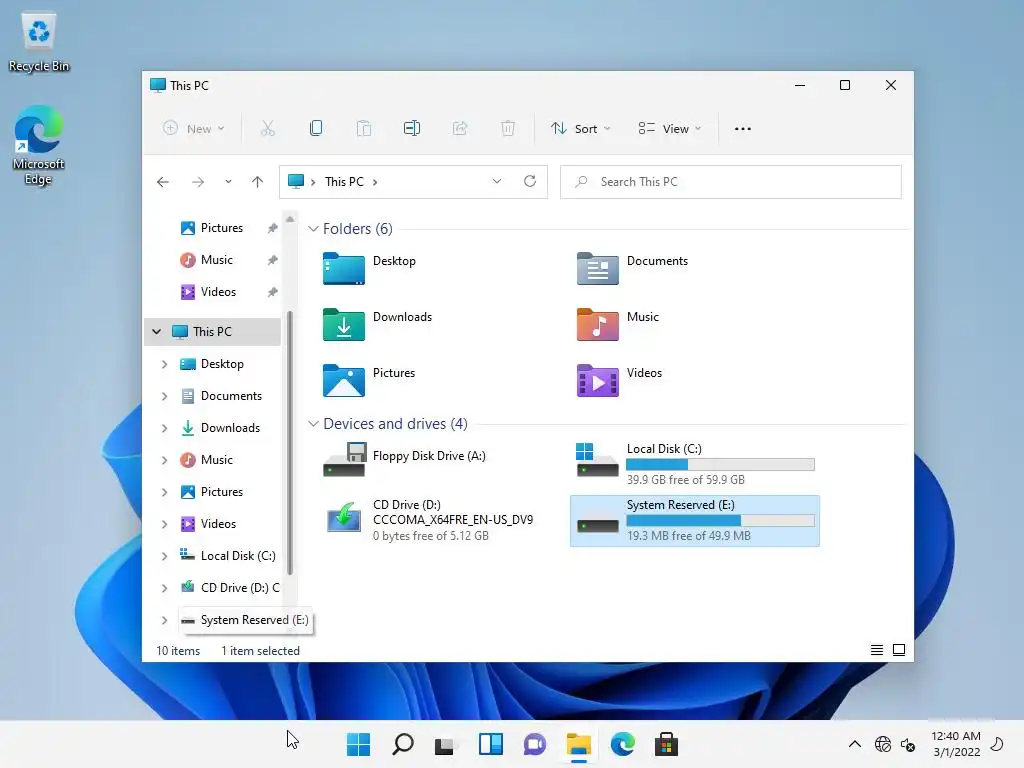
Task: Click This PC breadcrumb in address bar
Action: tap(344, 182)
